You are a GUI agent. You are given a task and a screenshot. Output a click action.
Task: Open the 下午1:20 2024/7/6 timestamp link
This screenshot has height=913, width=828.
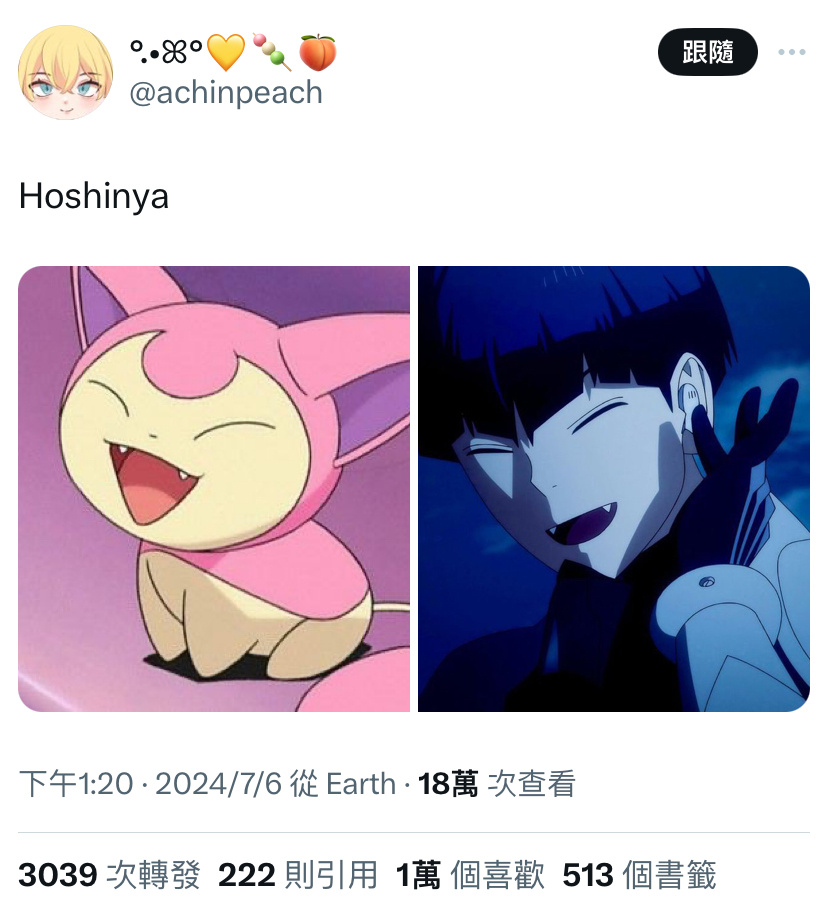[x=151, y=783]
